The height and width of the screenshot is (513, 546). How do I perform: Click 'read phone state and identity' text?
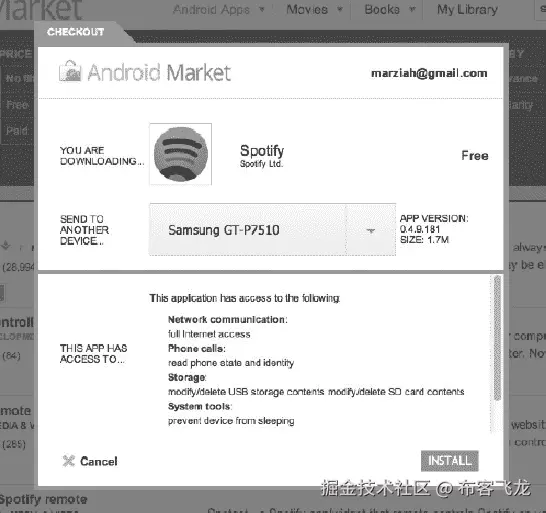tap(231, 363)
